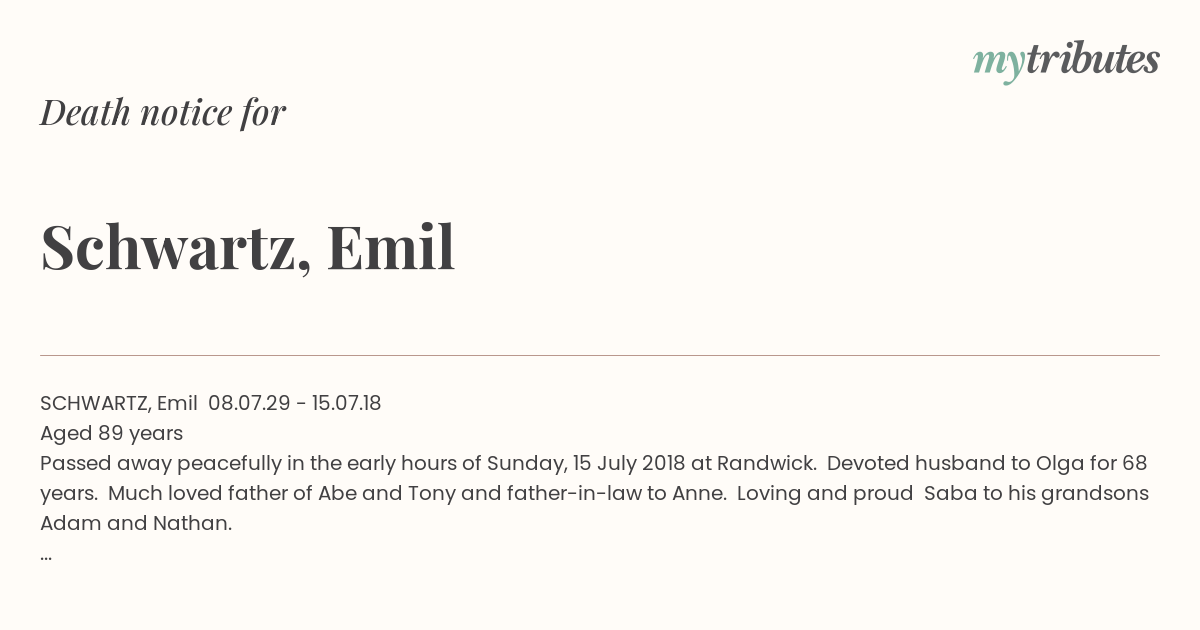The width and height of the screenshot is (1200, 630).
Task: Click the horizontal divider line under the title
Action: point(600,355)
